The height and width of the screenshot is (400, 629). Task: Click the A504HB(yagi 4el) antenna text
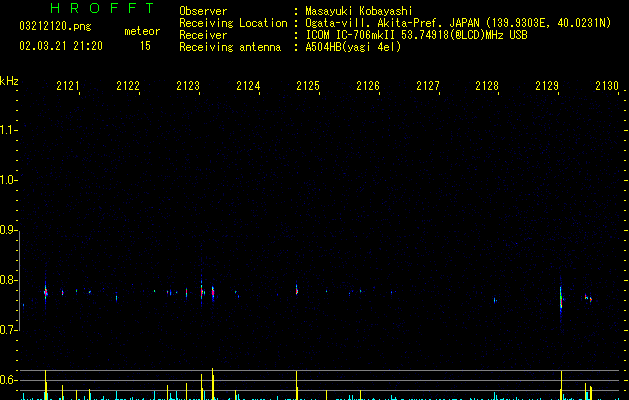click(x=353, y=47)
